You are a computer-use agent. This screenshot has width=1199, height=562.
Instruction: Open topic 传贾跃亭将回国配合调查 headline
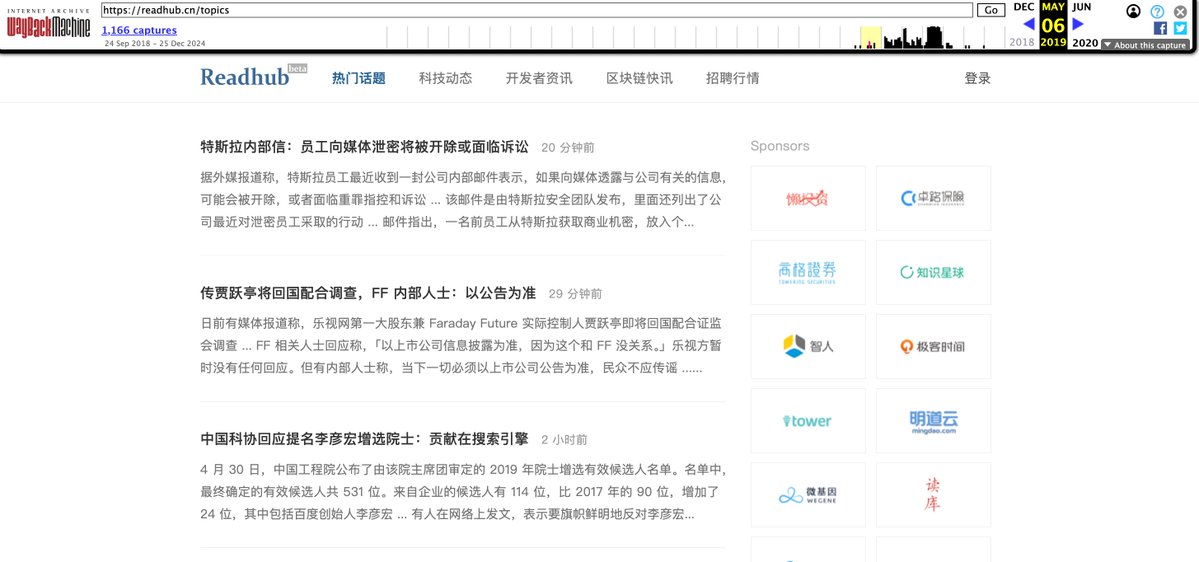coord(369,293)
